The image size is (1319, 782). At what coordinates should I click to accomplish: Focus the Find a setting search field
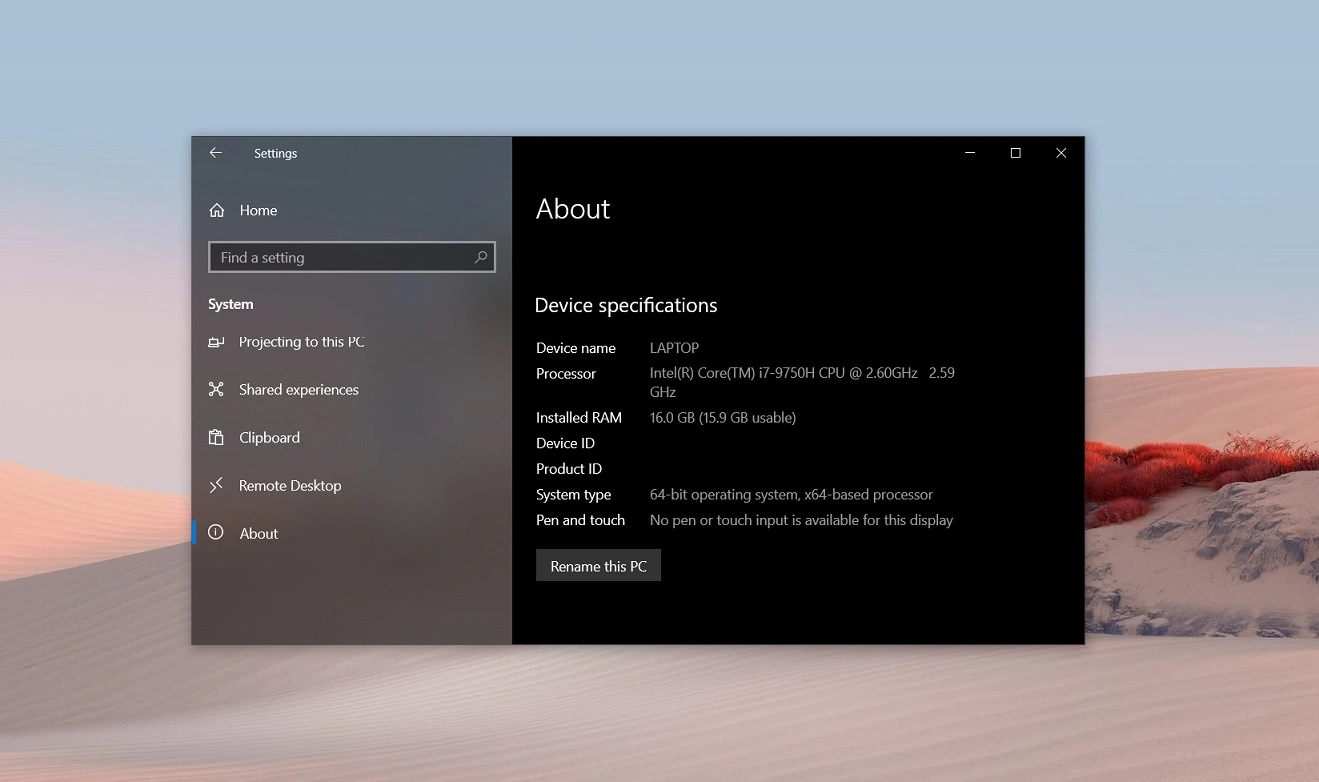pos(340,257)
